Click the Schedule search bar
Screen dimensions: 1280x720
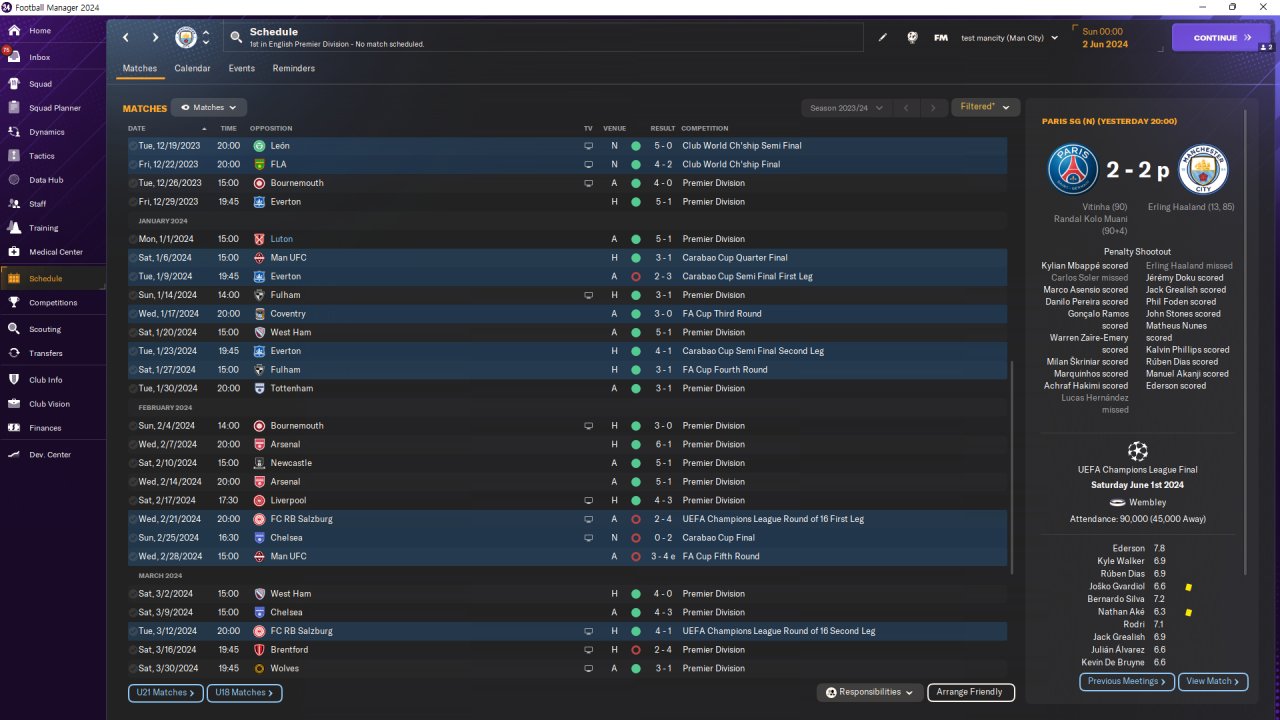tap(543, 38)
